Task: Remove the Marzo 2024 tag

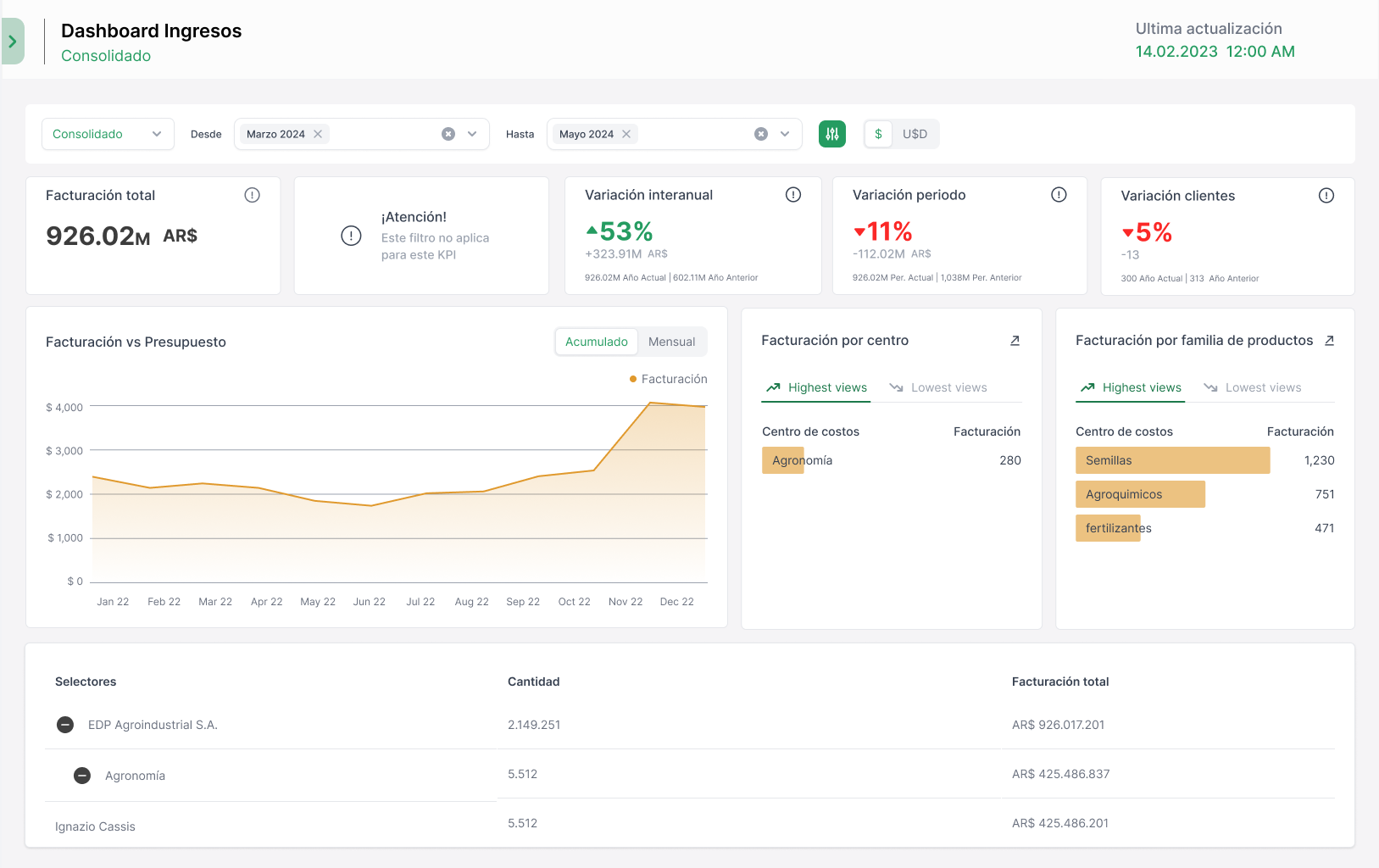Action: [x=318, y=134]
